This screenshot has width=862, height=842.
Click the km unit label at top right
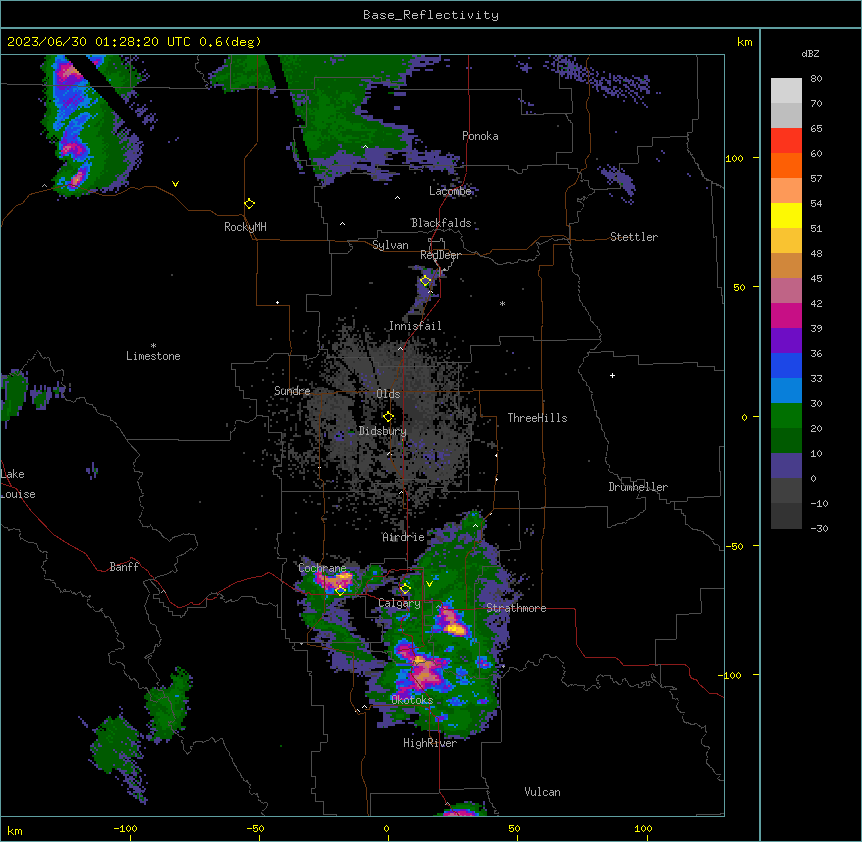coord(745,42)
